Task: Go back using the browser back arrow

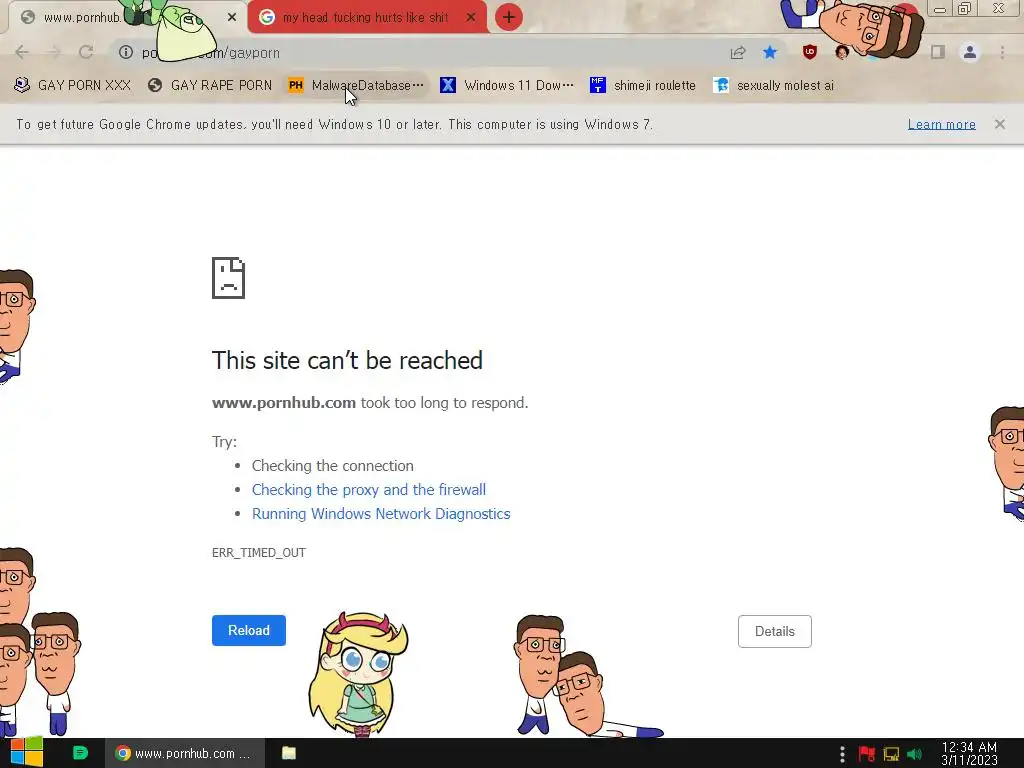Action: click(22, 52)
